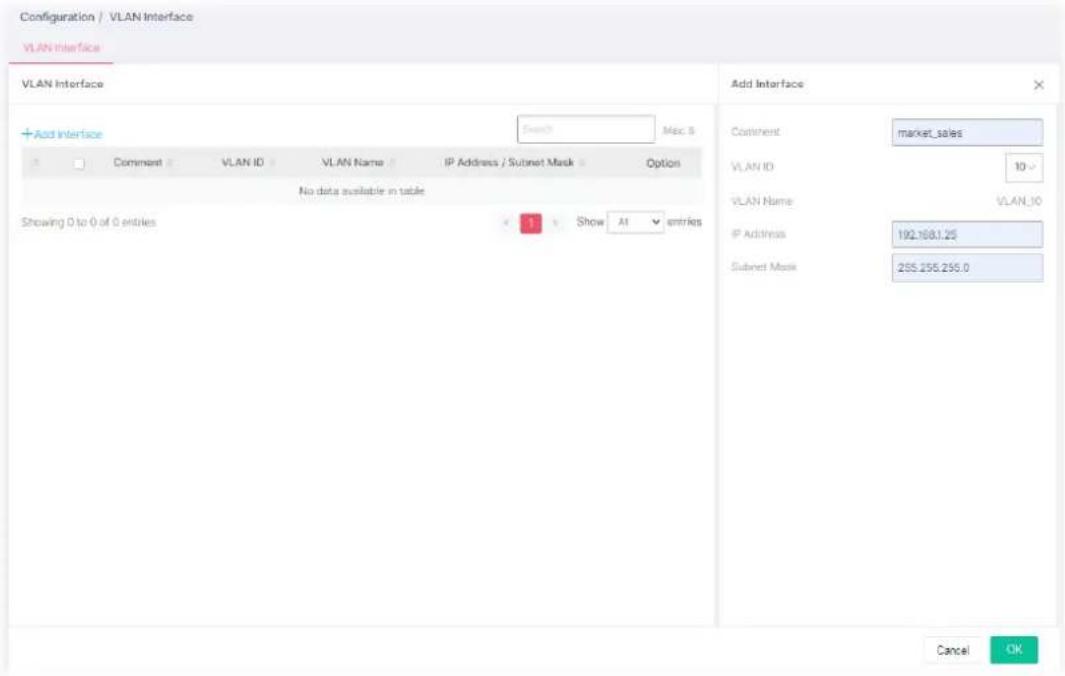The width and height of the screenshot is (1065, 676).
Task: Go to next page arrow
Action: (555, 223)
